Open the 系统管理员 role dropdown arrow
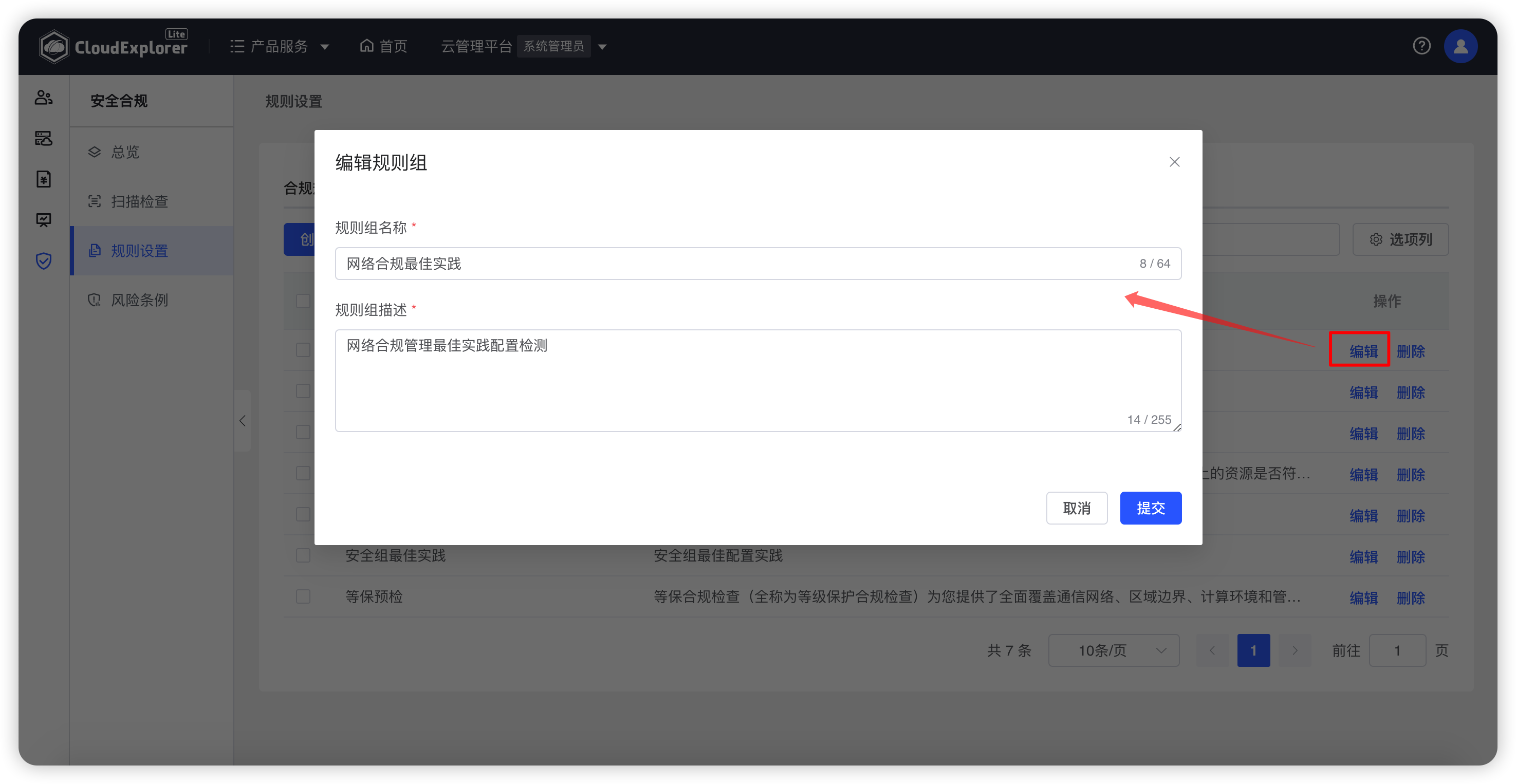 602,46
